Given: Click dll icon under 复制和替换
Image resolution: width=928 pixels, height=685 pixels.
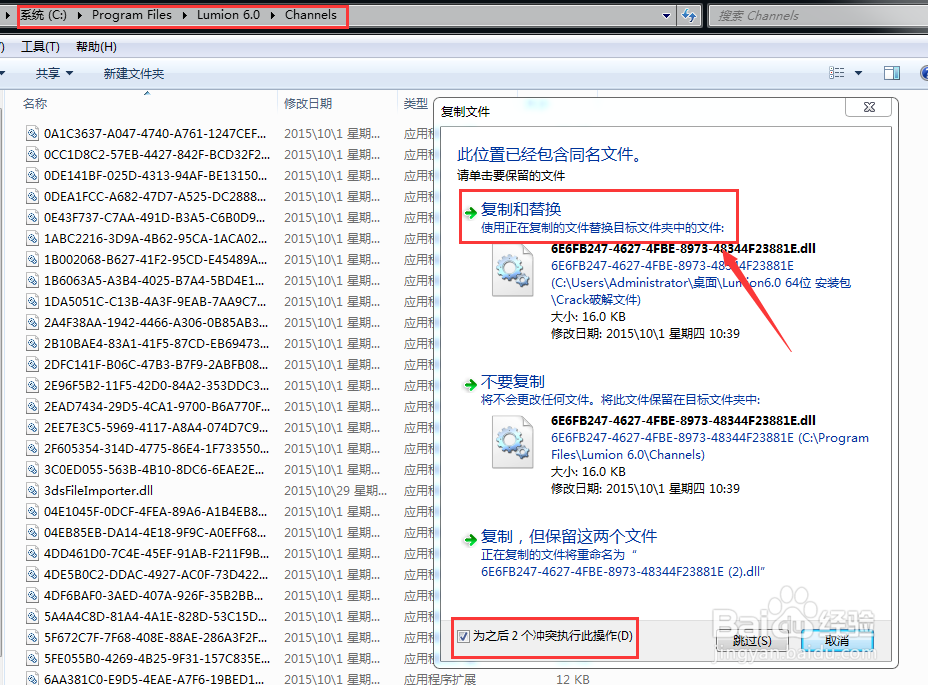Looking at the screenshot, I should 513,271.
